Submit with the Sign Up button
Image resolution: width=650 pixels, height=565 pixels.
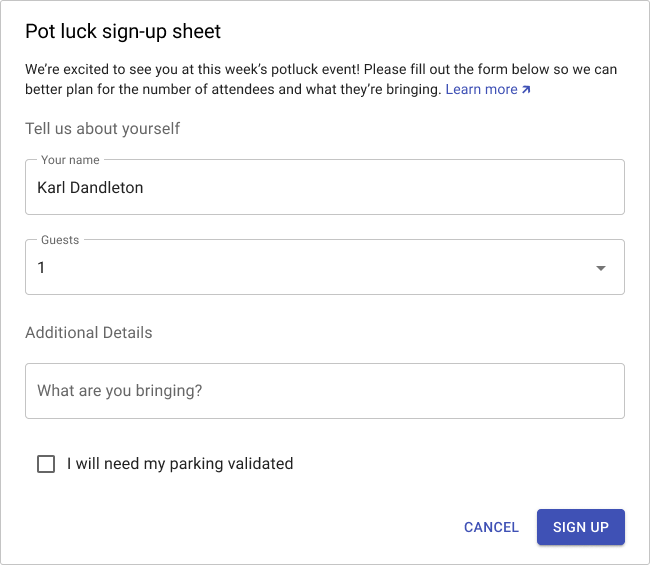pos(581,527)
